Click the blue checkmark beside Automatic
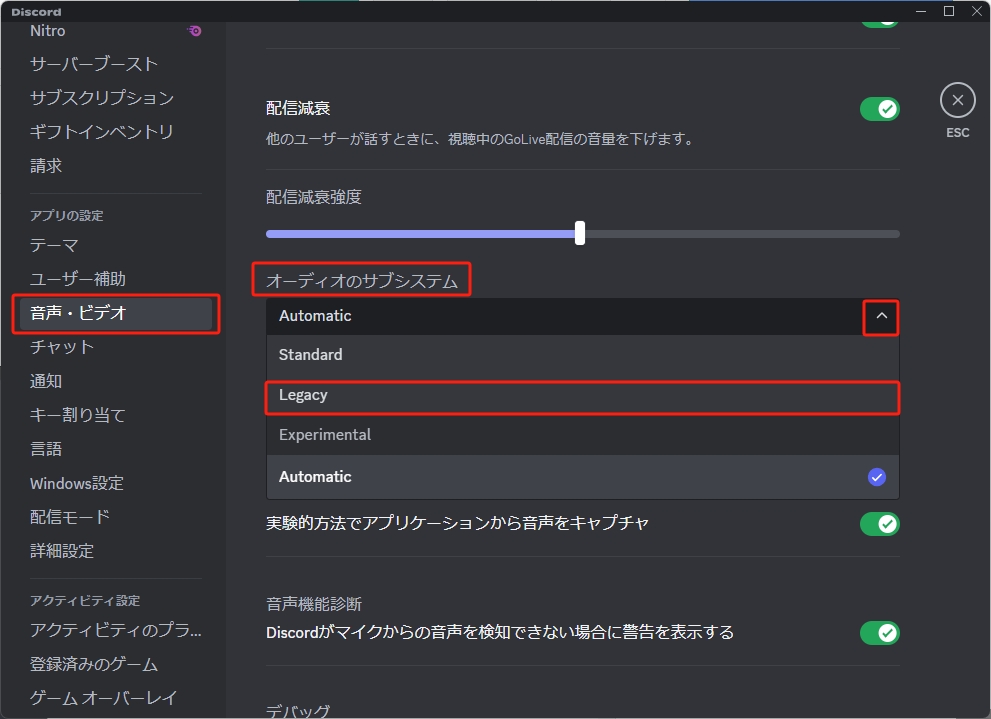The height and width of the screenshot is (719, 991). pos(877,477)
